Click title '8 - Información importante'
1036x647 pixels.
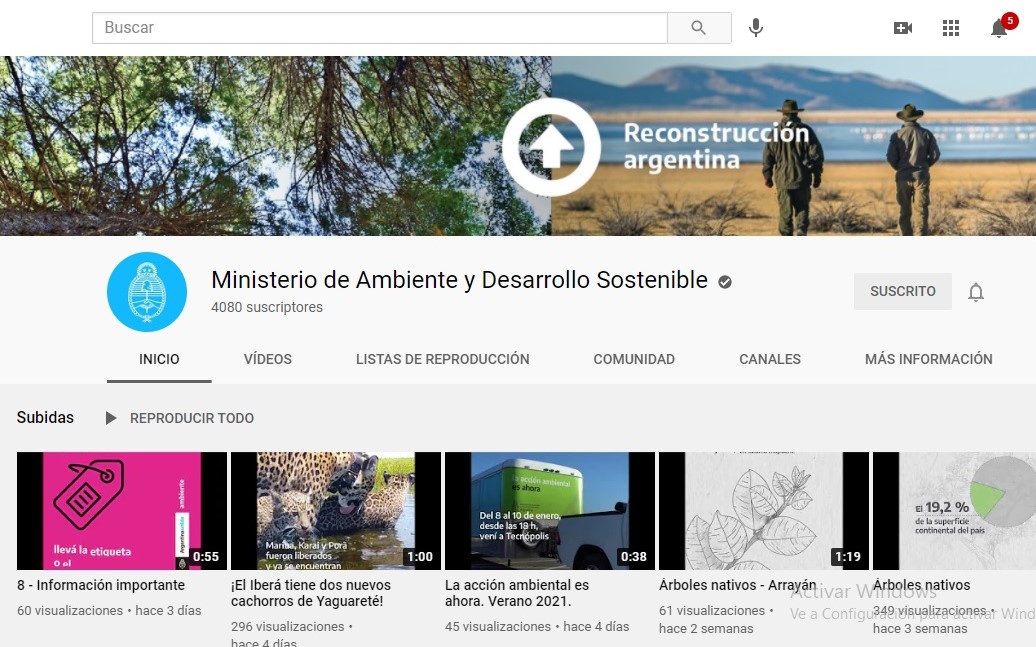point(101,585)
